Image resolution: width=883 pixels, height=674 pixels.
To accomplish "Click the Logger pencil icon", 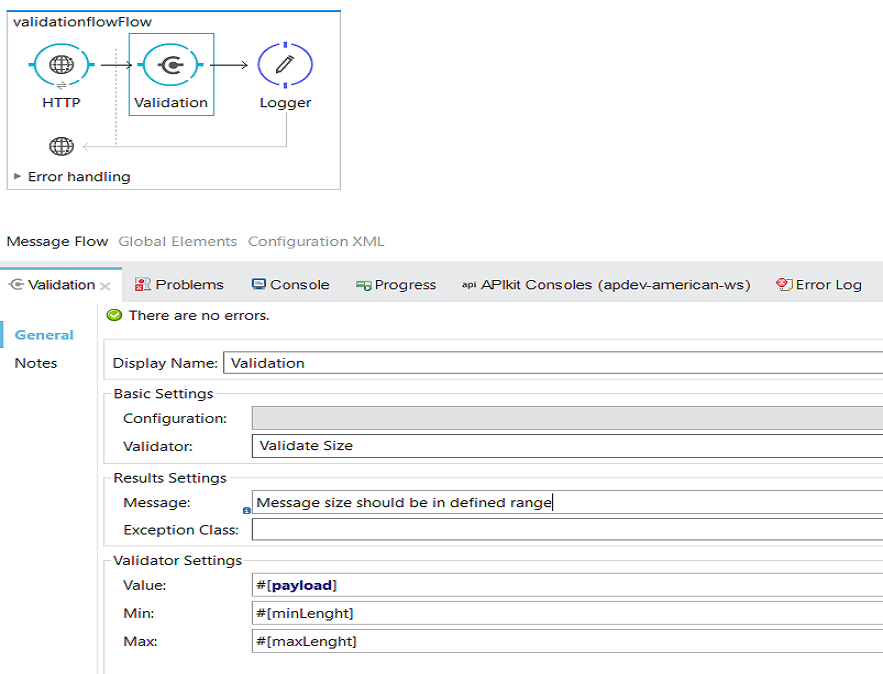I will pyautogui.click(x=285, y=65).
